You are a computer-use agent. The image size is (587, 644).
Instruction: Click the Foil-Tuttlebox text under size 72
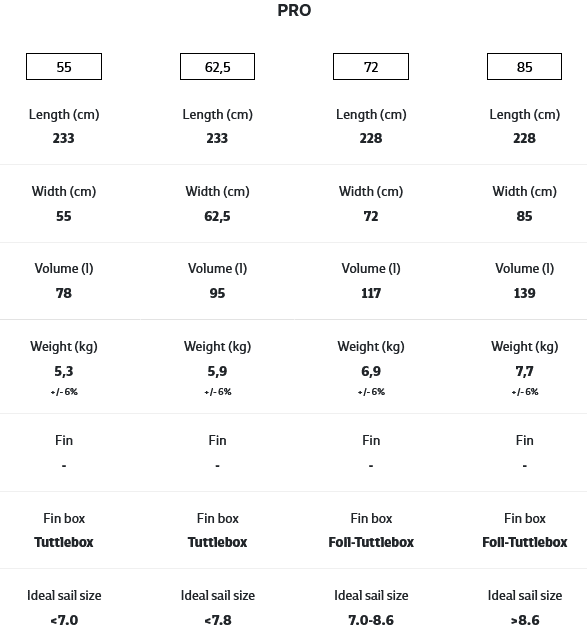371,542
